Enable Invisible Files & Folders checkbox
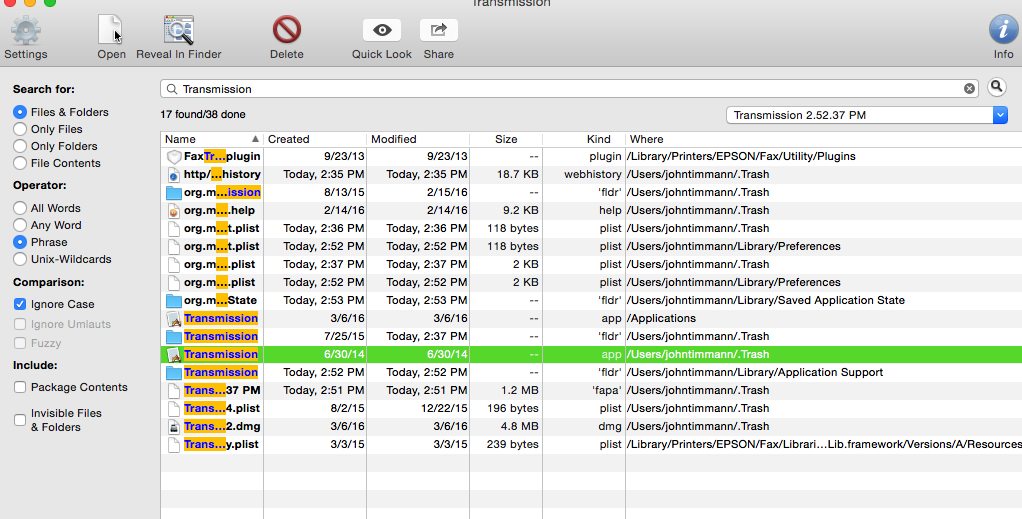 pyautogui.click(x=20, y=420)
